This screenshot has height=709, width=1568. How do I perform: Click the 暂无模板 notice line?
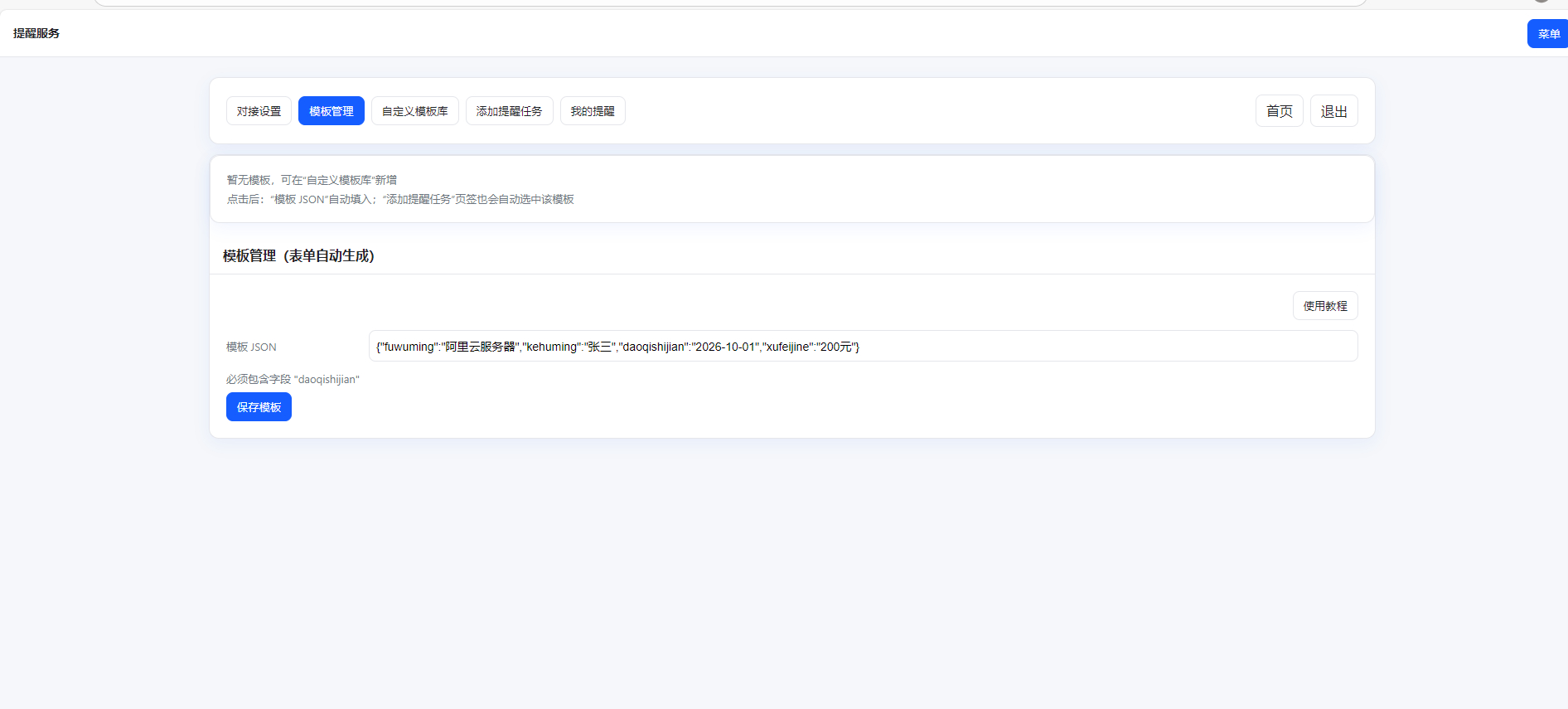pyautogui.click(x=312, y=180)
